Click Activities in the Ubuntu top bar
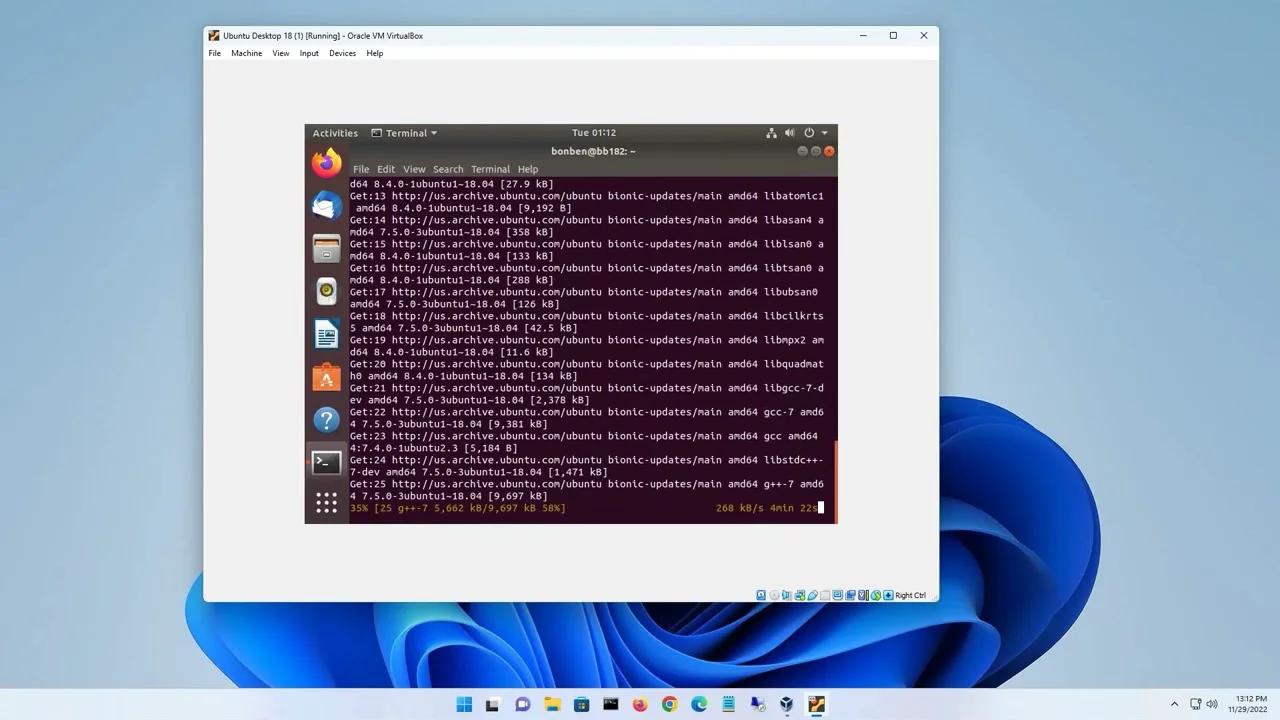Viewport: 1280px width, 720px height. coord(335,132)
